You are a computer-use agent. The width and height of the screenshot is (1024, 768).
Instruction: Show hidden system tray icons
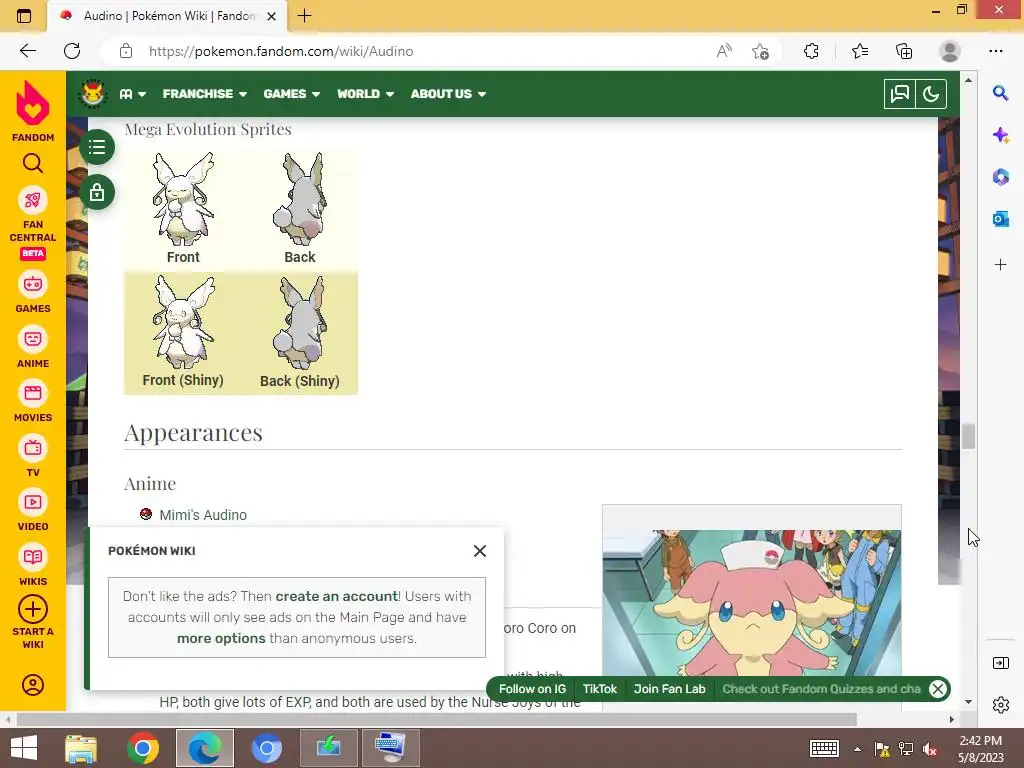tap(857, 749)
